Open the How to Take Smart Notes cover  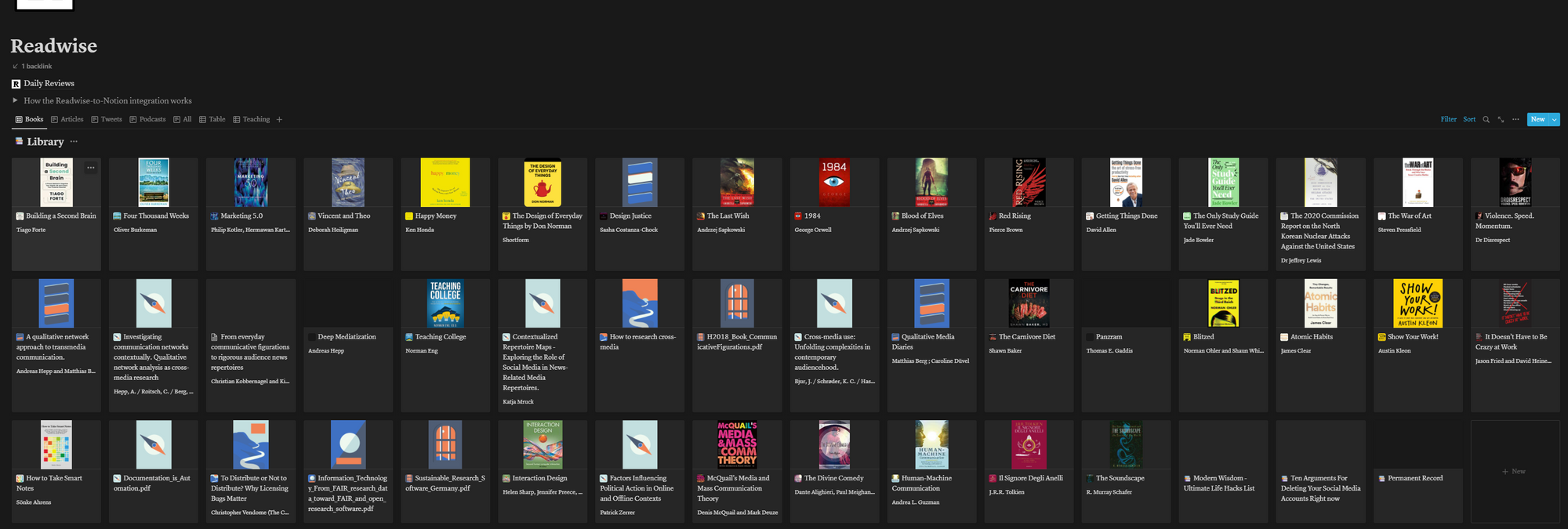click(x=56, y=444)
